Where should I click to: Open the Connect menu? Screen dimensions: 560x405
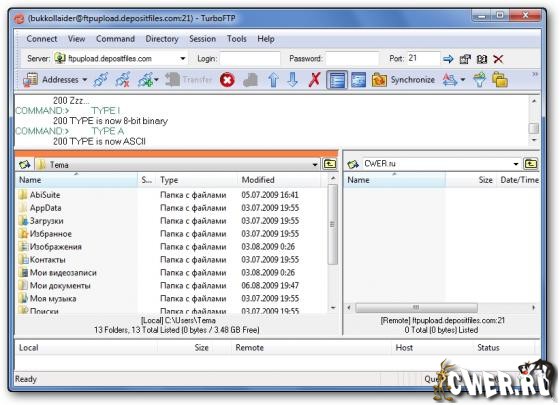(x=41, y=39)
